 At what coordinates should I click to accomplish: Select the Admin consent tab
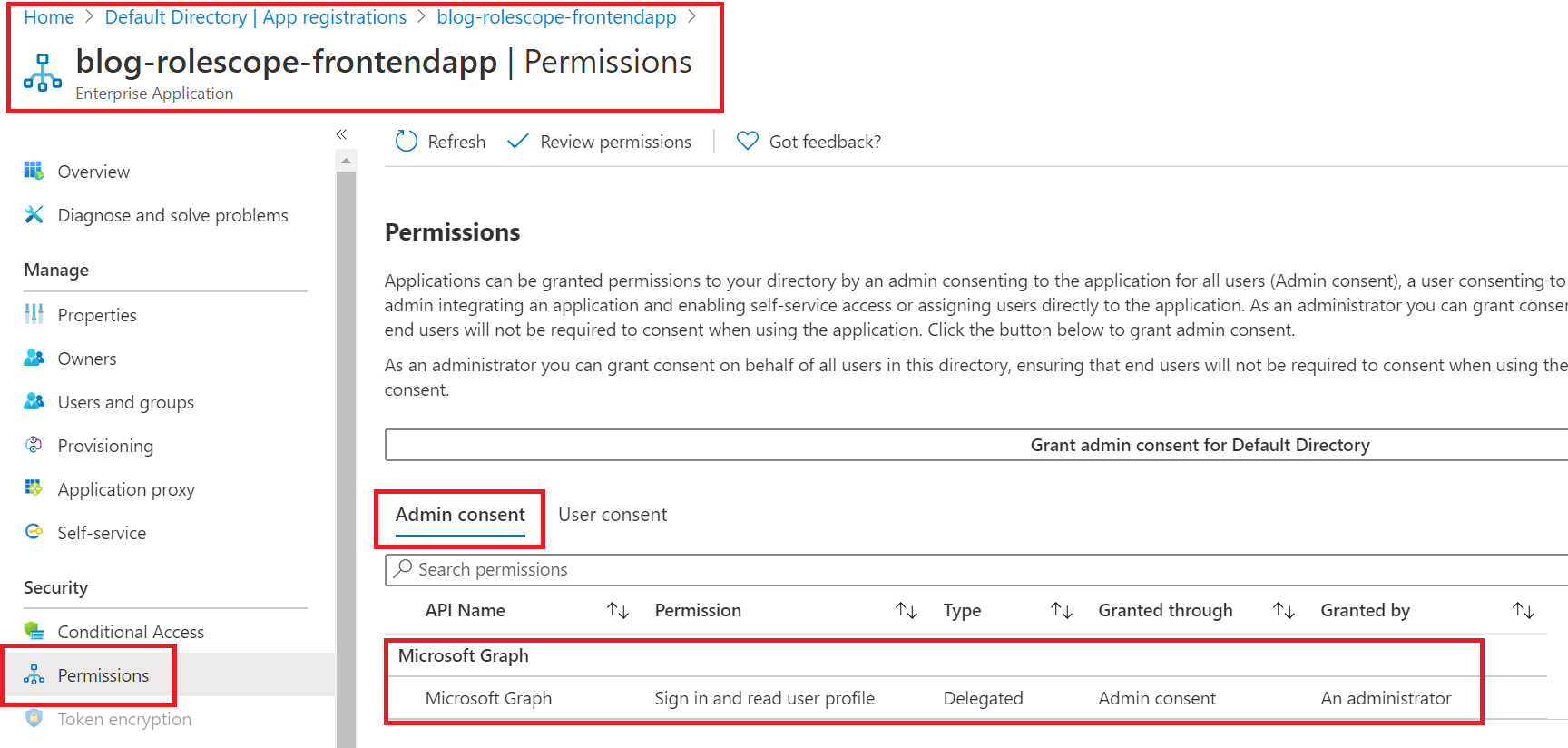point(460,515)
